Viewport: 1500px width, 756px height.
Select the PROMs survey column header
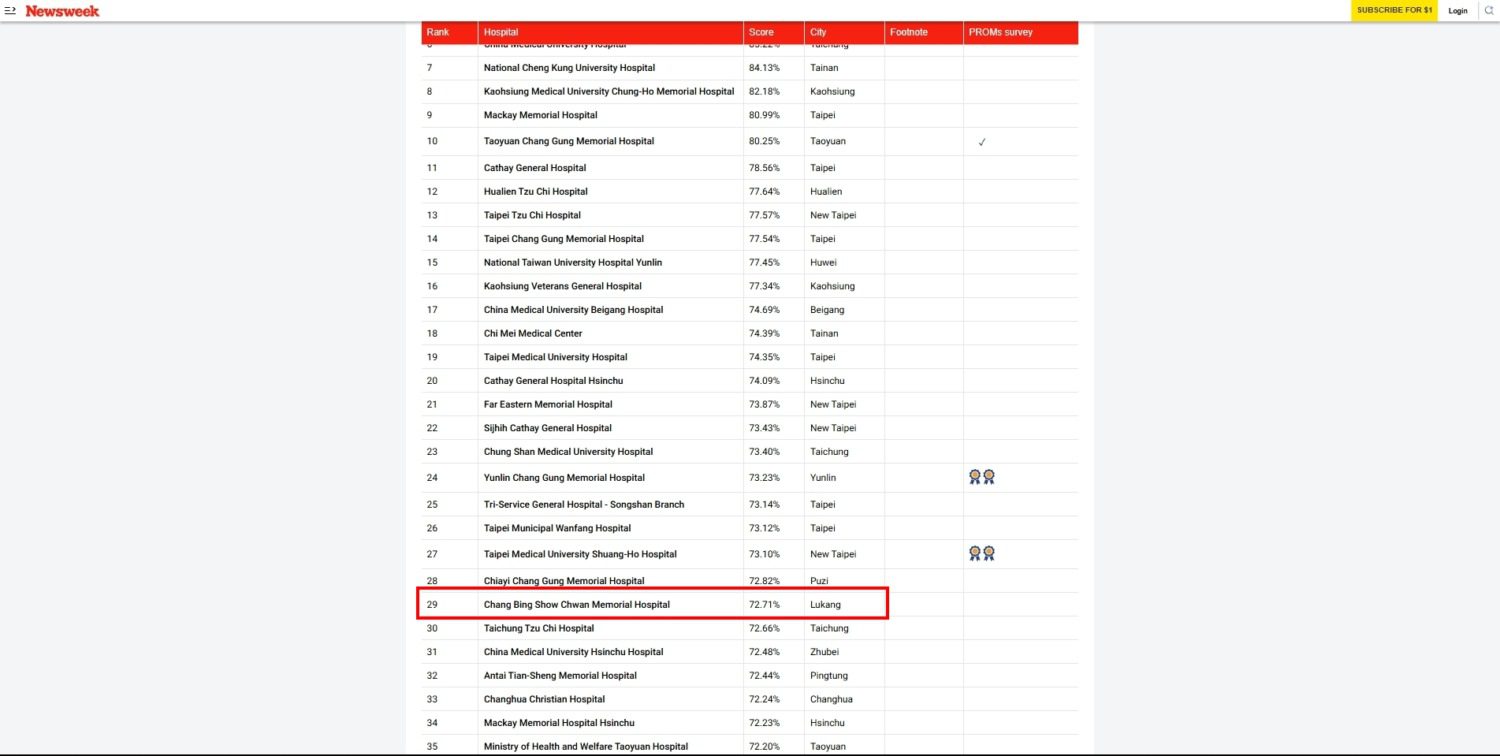(x=1000, y=33)
